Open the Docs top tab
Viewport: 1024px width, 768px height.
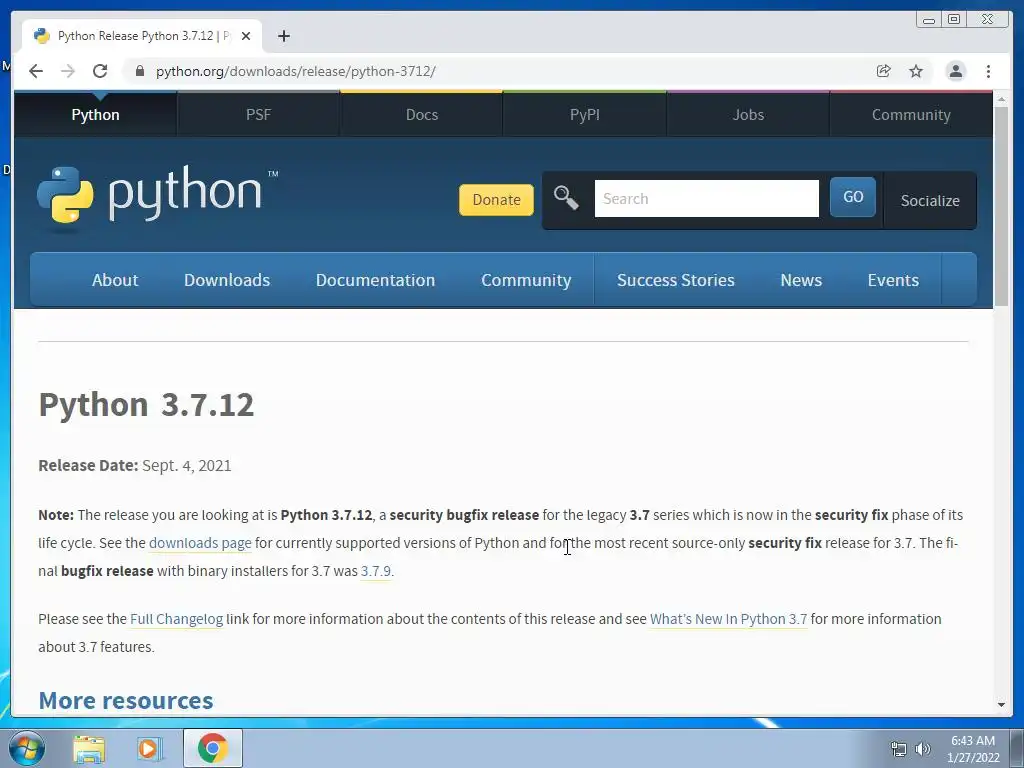click(x=422, y=114)
